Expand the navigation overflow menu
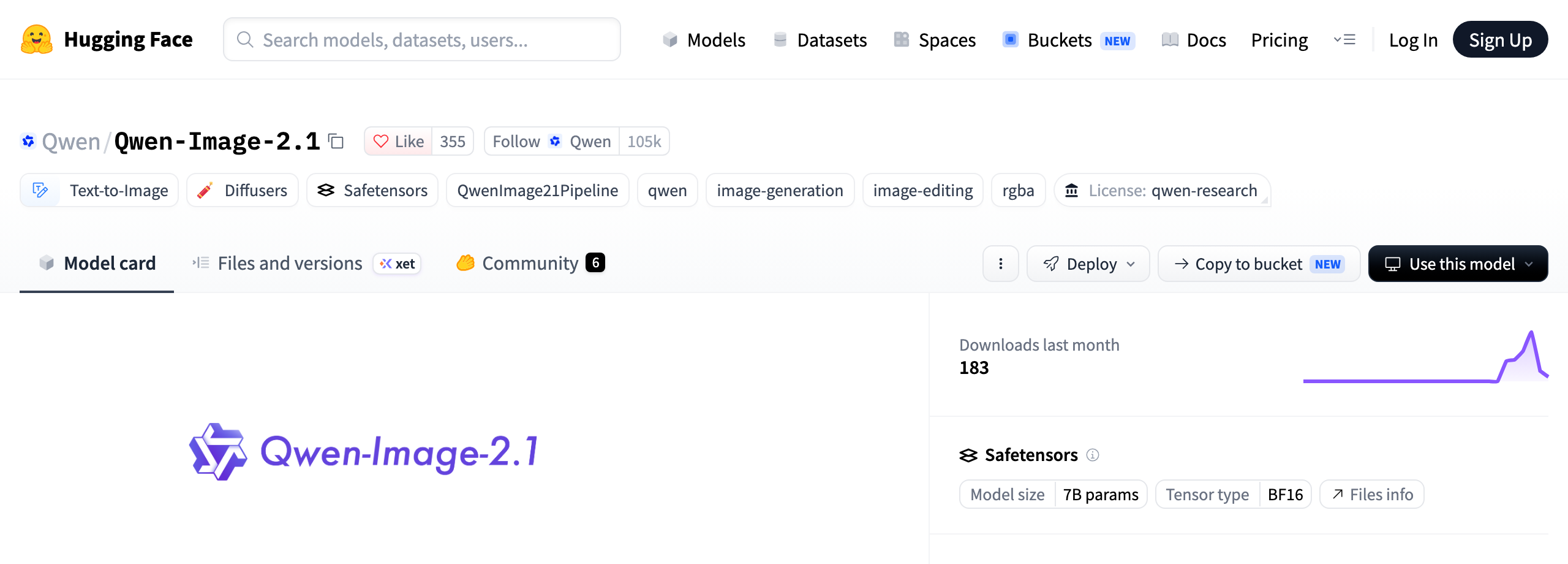This screenshot has height=564, width=1568. click(x=1344, y=40)
